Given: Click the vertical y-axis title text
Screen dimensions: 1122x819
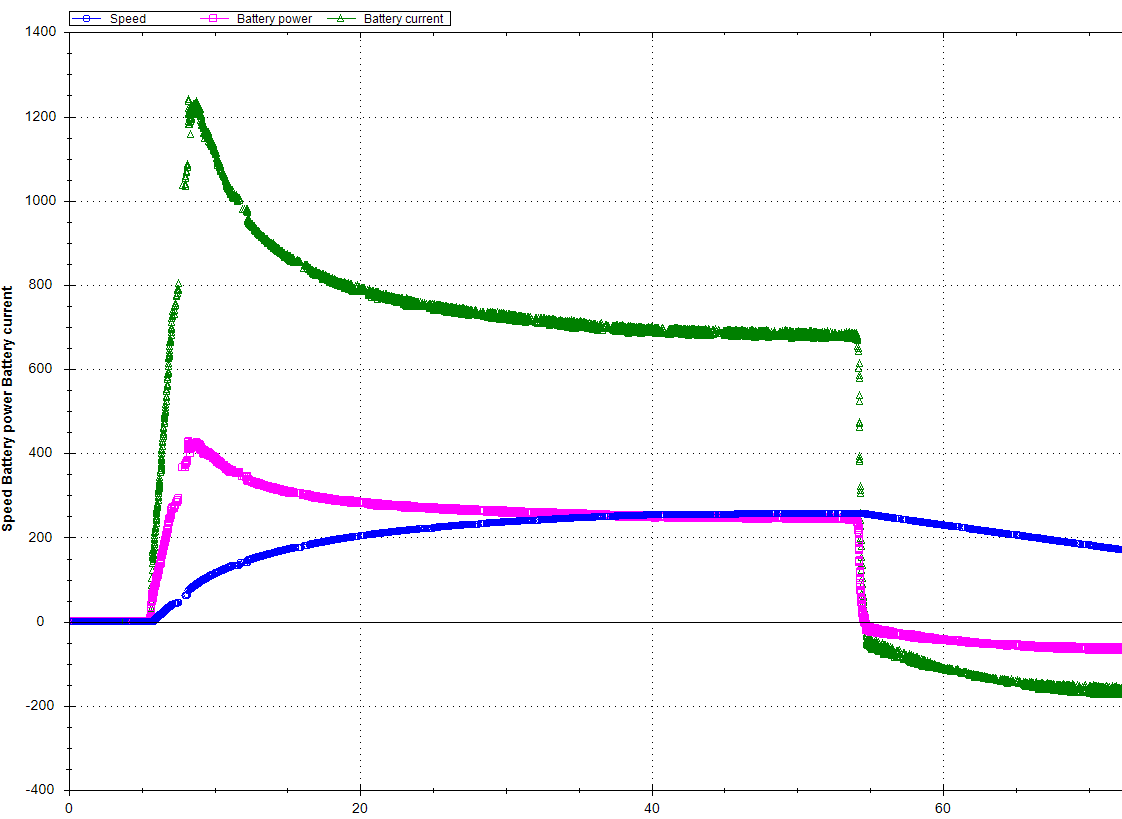Looking at the screenshot, I should pyautogui.click(x=8, y=408).
